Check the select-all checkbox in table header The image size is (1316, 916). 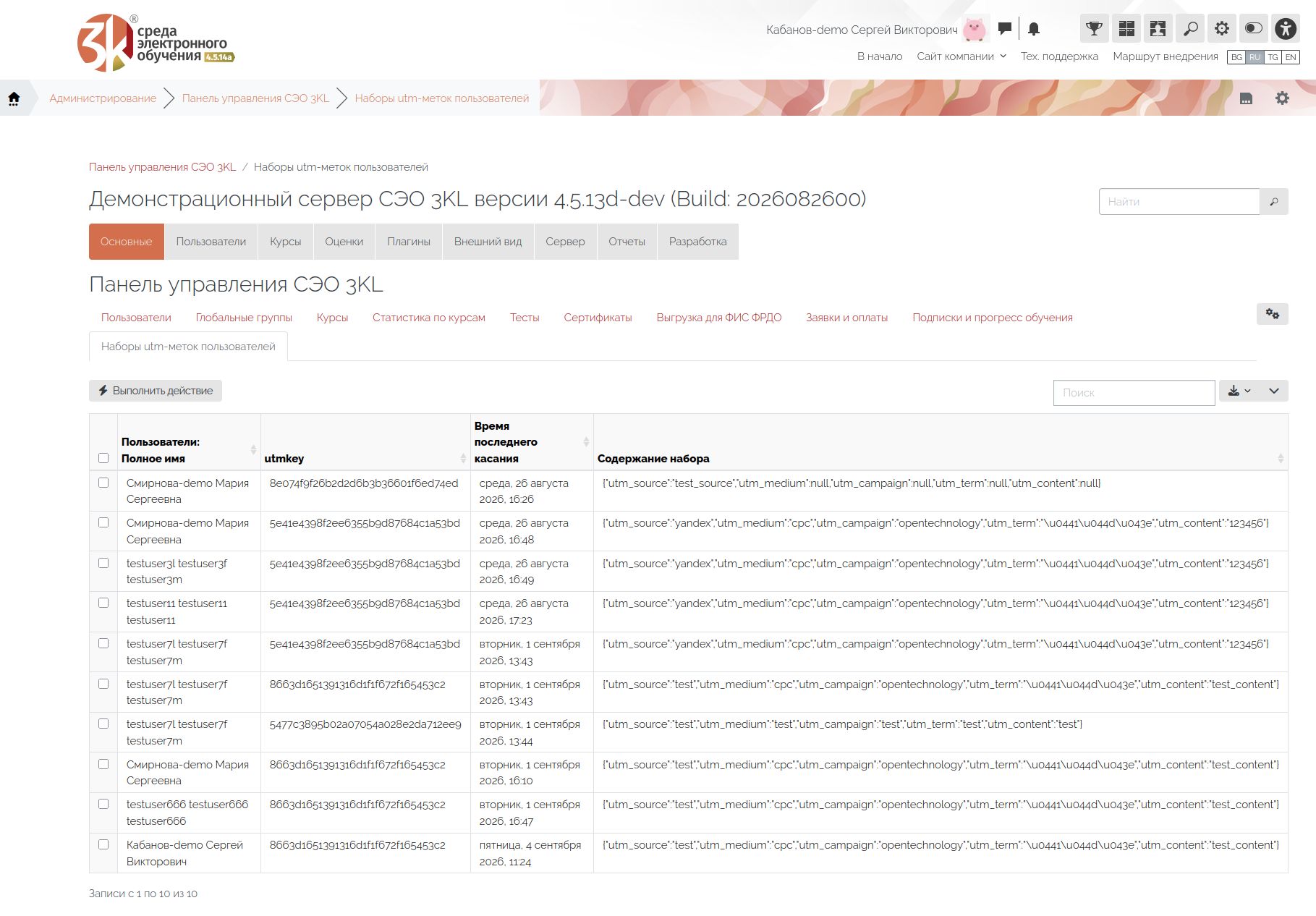103,458
